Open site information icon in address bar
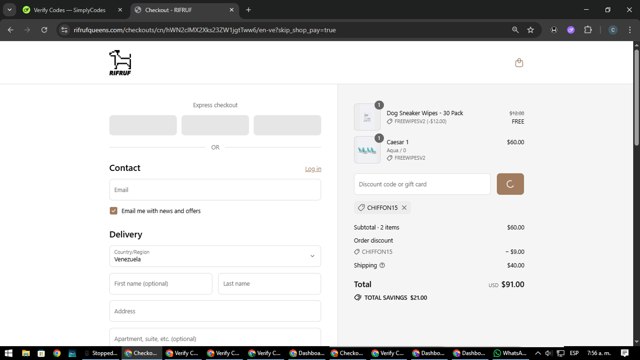This screenshot has height=360, width=640. [x=64, y=30]
